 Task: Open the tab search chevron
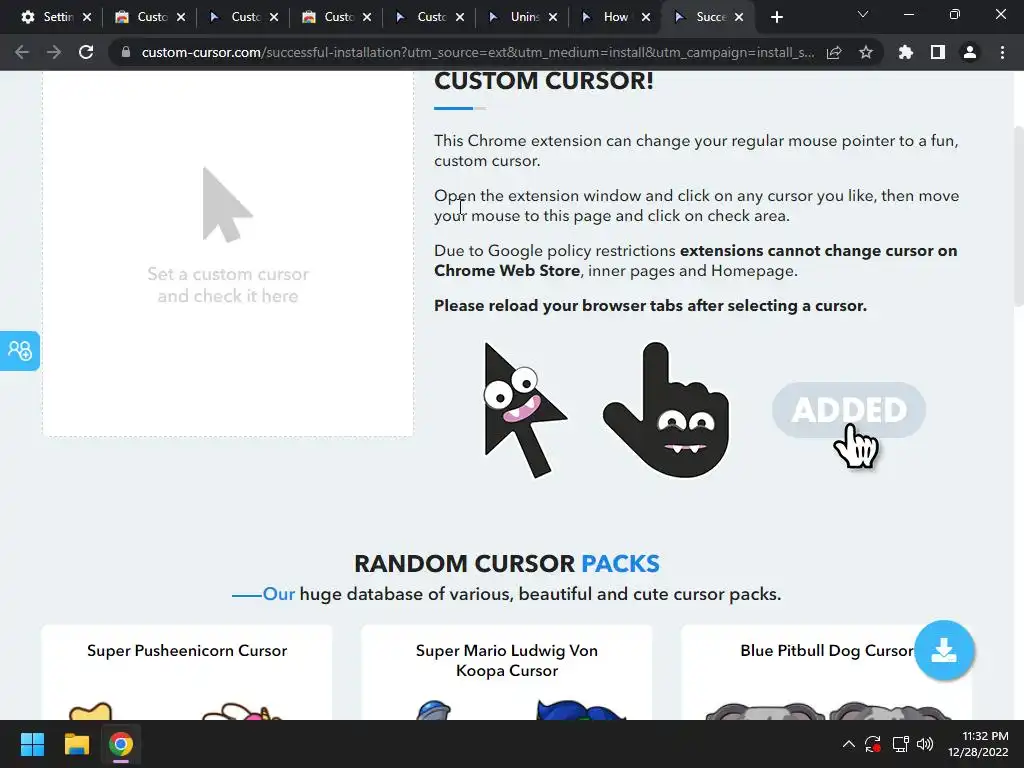[863, 14]
